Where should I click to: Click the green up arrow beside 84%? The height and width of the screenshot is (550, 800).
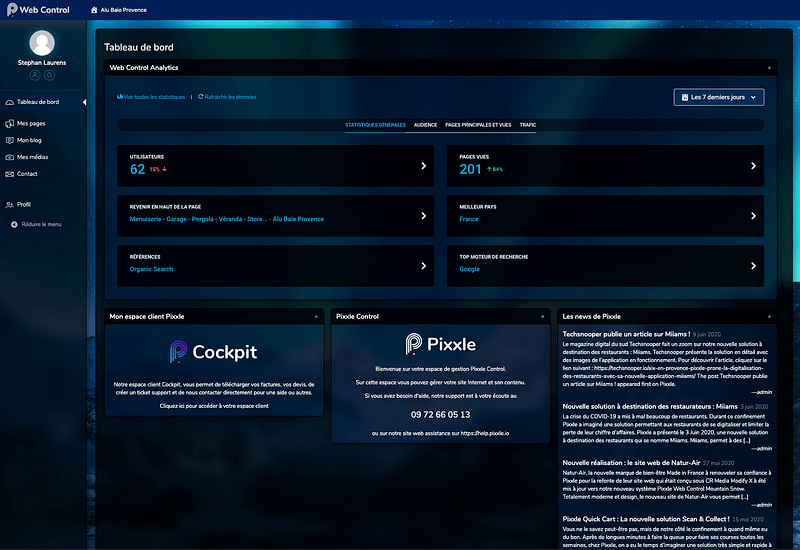489,169
